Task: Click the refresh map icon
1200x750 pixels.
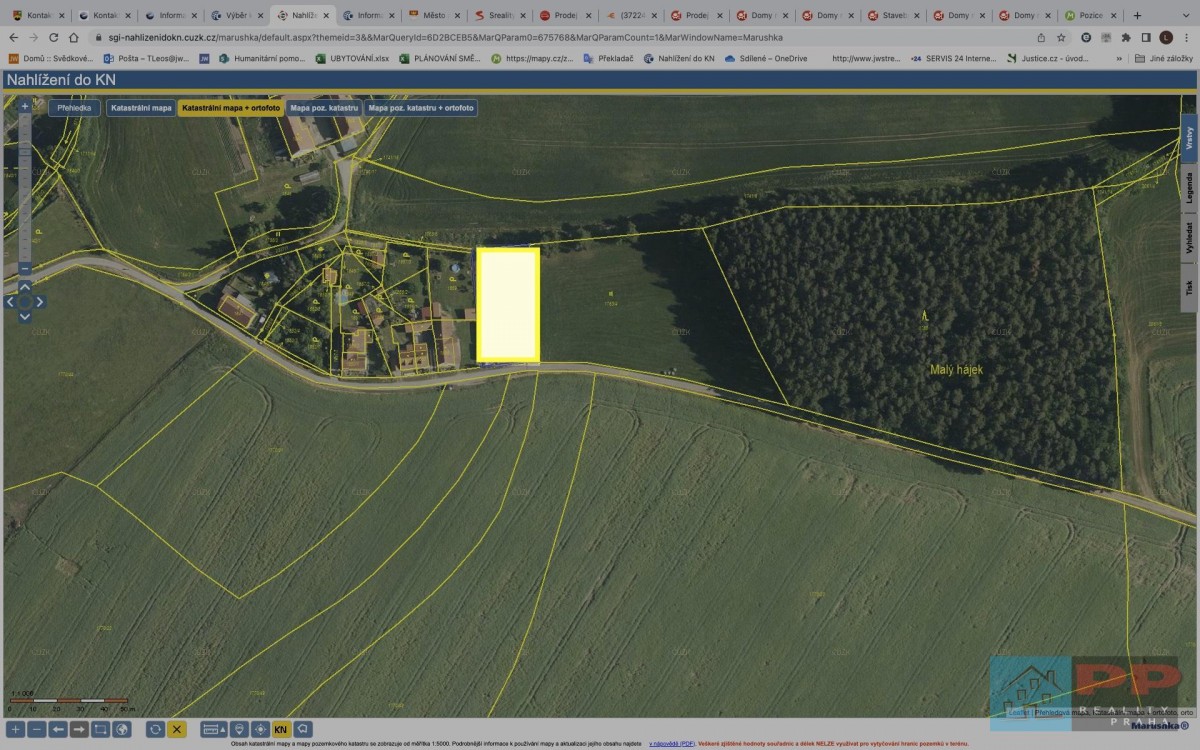Action: 155,730
